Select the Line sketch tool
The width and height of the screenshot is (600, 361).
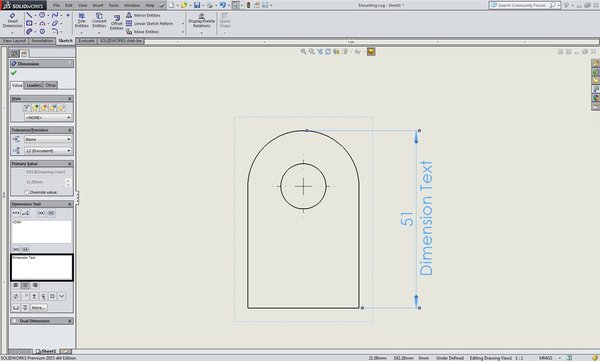(x=29, y=15)
